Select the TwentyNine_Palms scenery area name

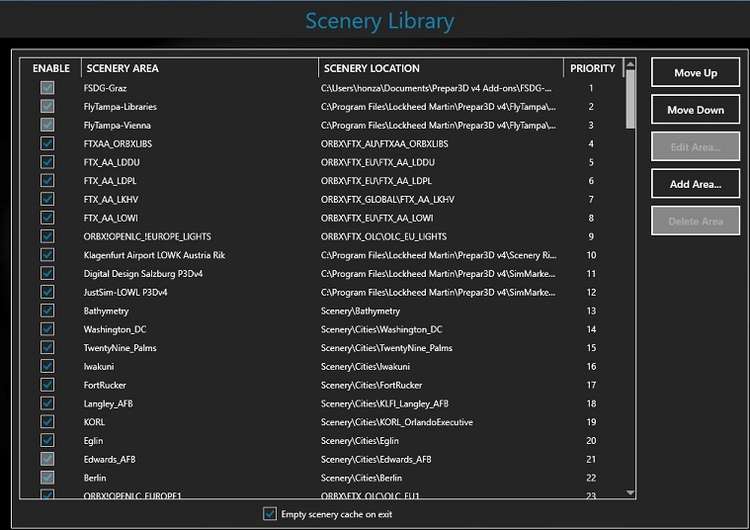click(120, 348)
